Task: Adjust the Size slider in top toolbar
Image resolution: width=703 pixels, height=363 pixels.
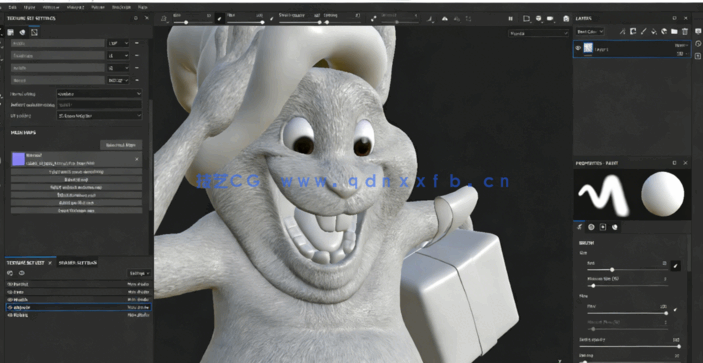Action: click(x=193, y=22)
